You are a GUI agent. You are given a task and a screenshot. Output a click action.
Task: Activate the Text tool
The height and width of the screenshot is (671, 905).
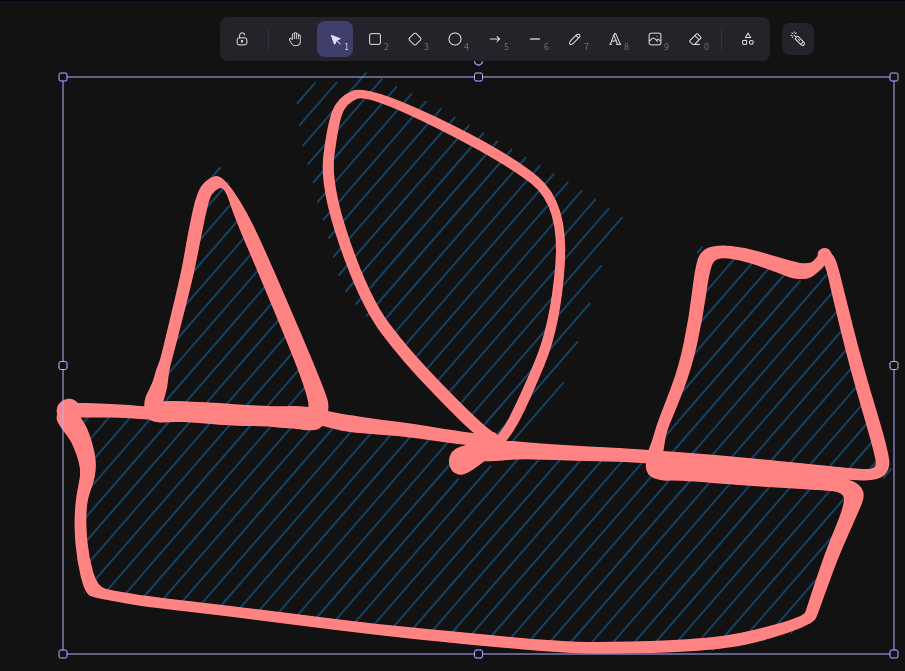tap(615, 39)
